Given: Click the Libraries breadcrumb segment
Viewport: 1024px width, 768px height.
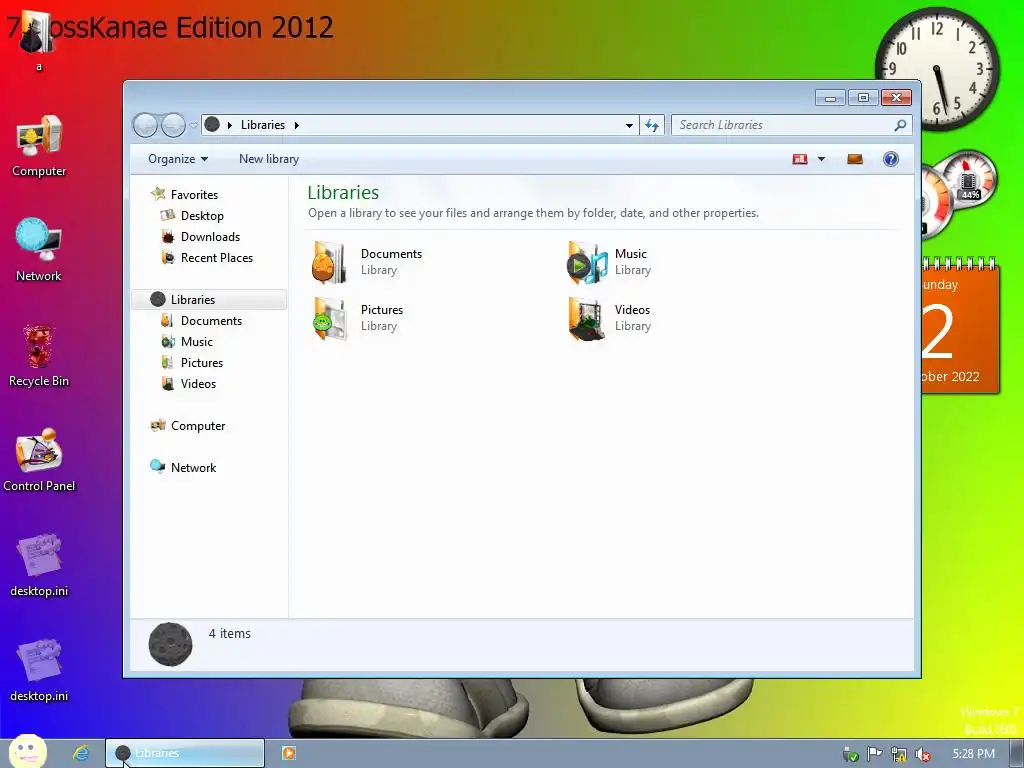Looking at the screenshot, I should (263, 125).
